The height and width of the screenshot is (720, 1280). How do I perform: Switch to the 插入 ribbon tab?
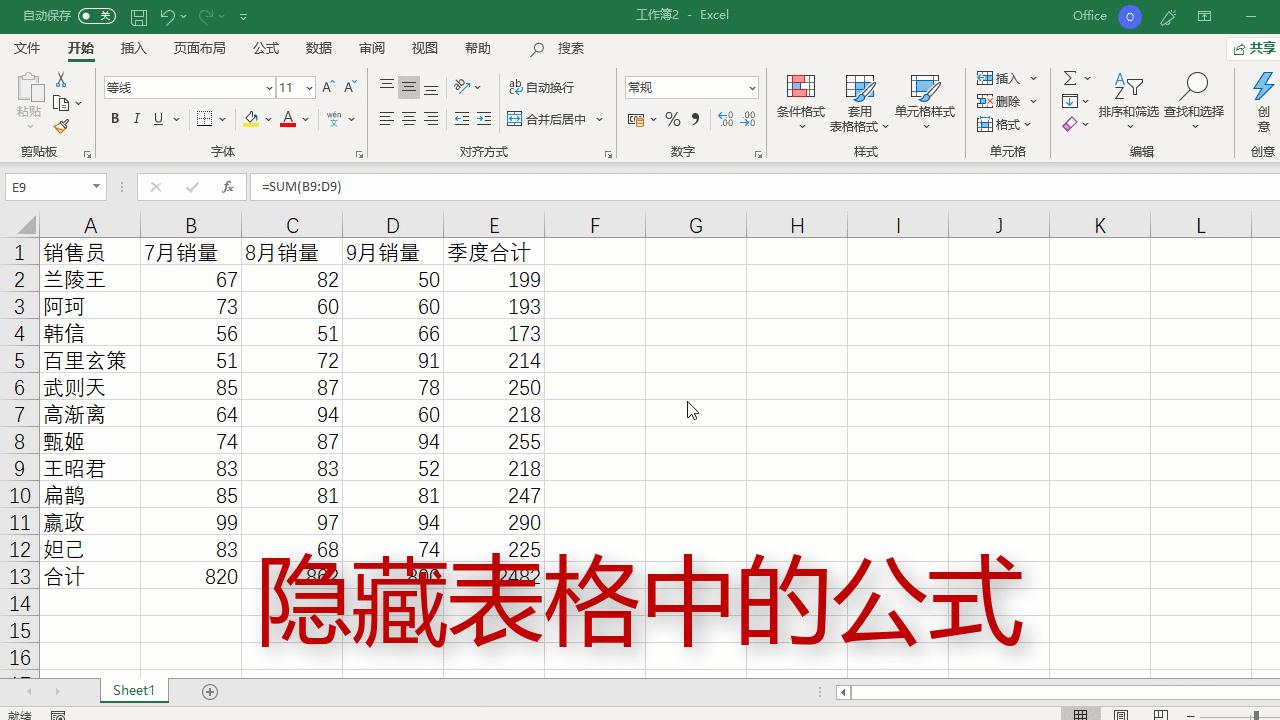(137, 48)
